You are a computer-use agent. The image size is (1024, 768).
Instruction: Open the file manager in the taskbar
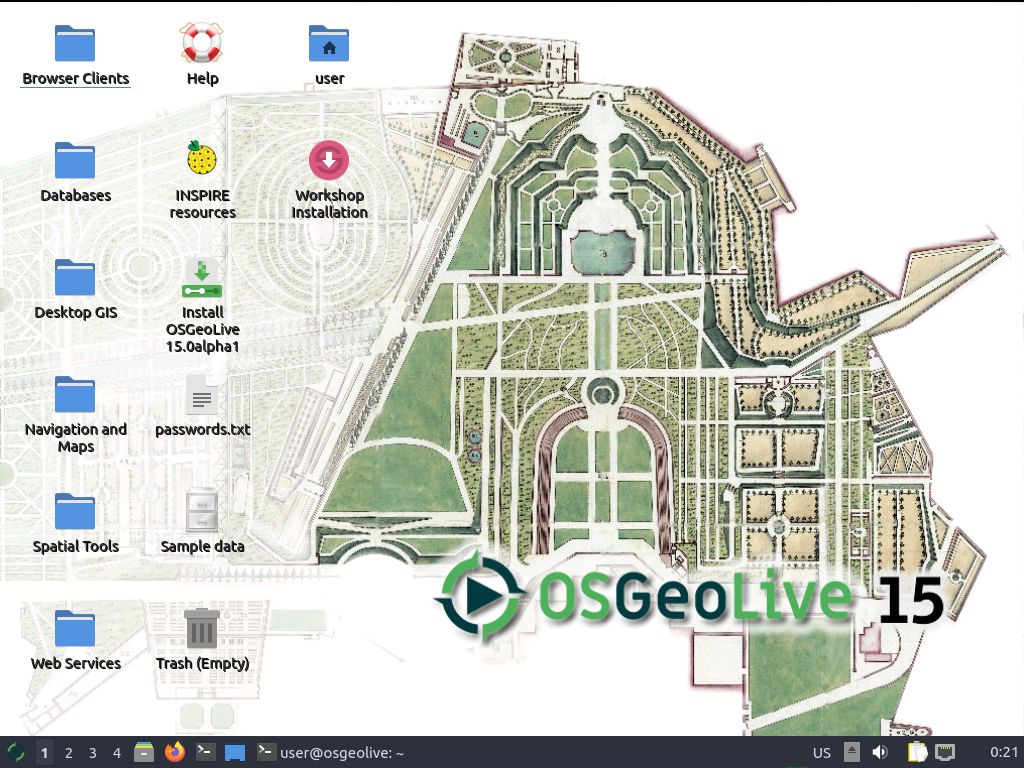click(144, 752)
